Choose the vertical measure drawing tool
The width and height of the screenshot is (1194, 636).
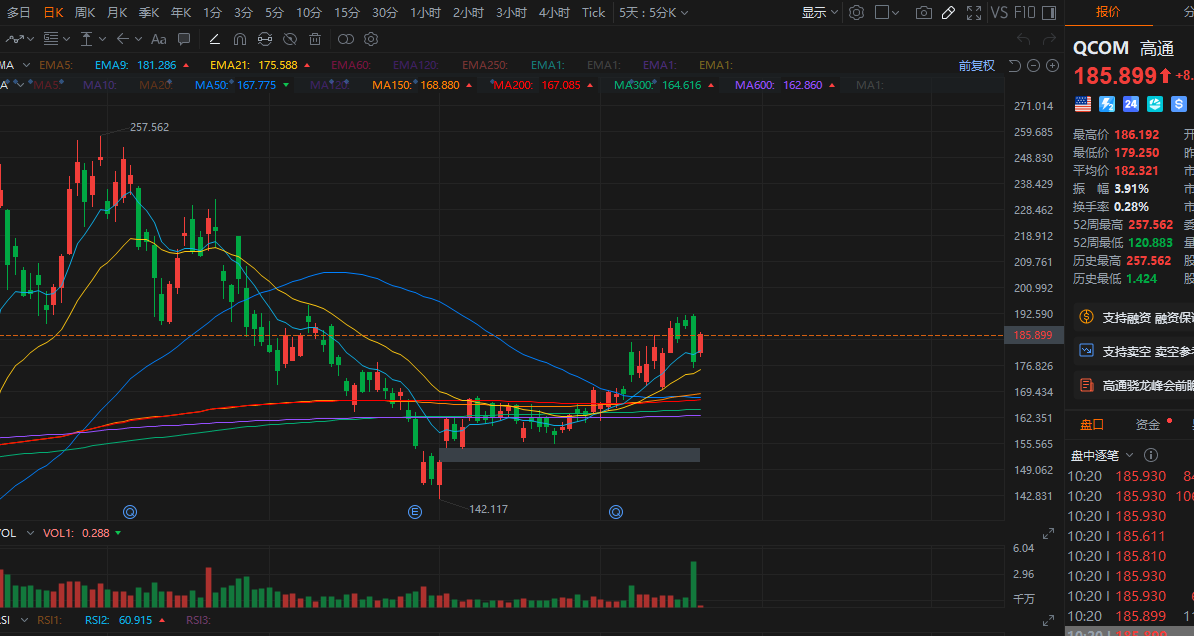coord(87,39)
